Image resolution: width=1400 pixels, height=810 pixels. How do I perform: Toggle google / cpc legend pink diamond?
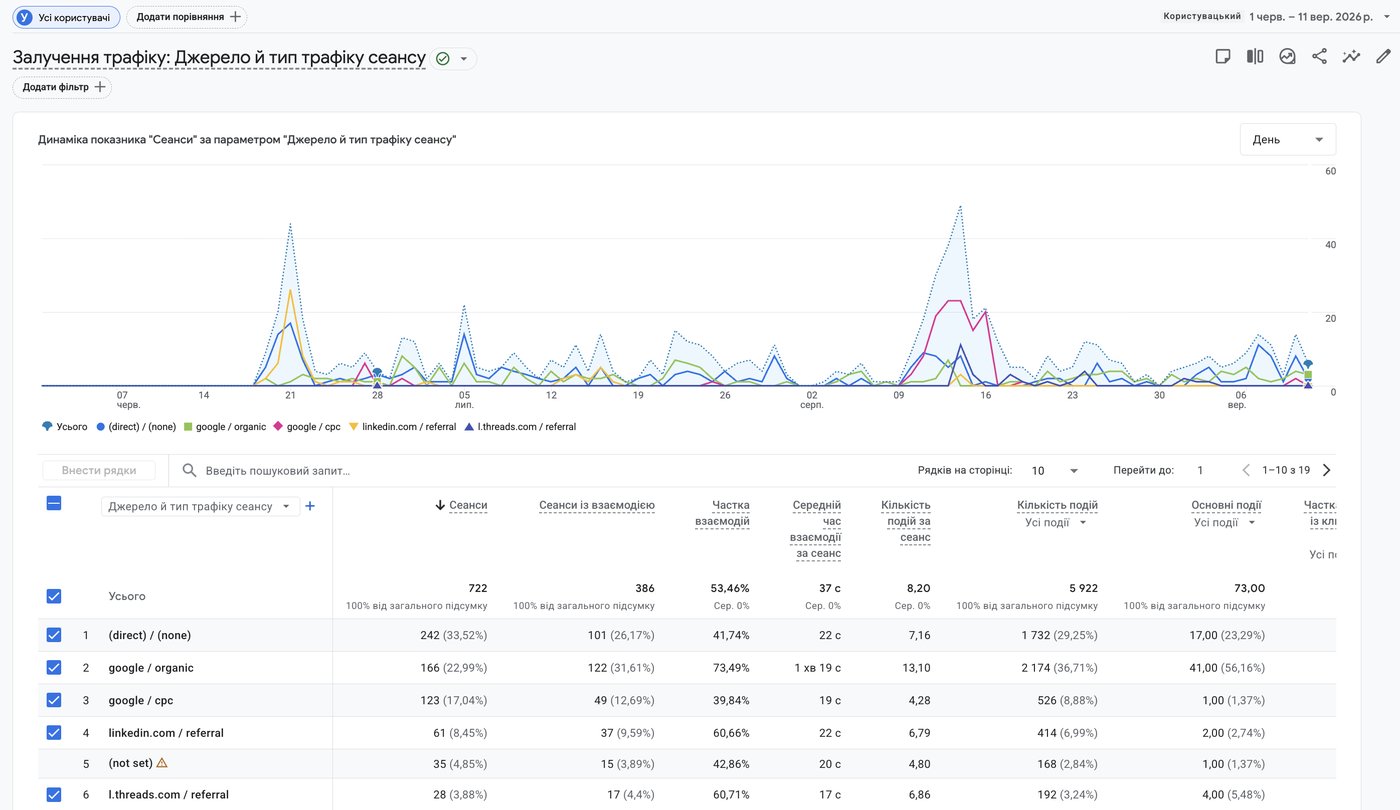pyautogui.click(x=278, y=426)
